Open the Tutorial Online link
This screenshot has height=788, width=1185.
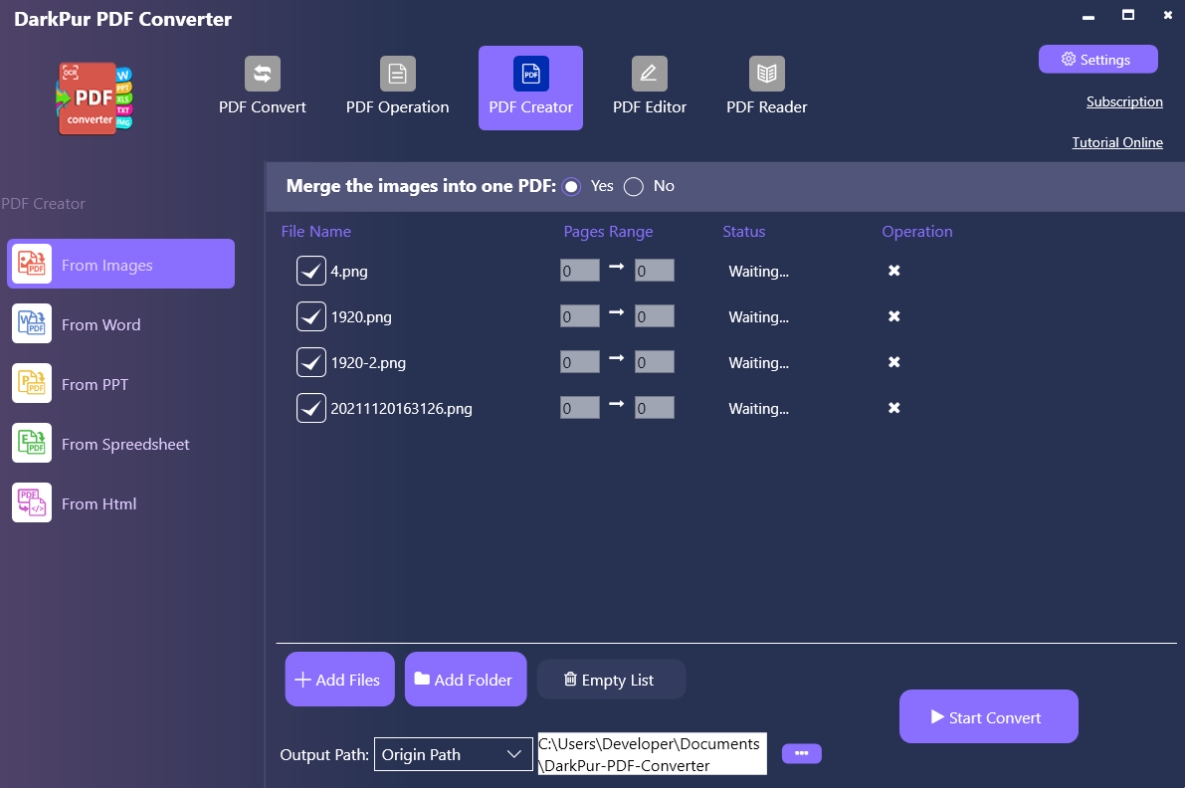point(1117,143)
